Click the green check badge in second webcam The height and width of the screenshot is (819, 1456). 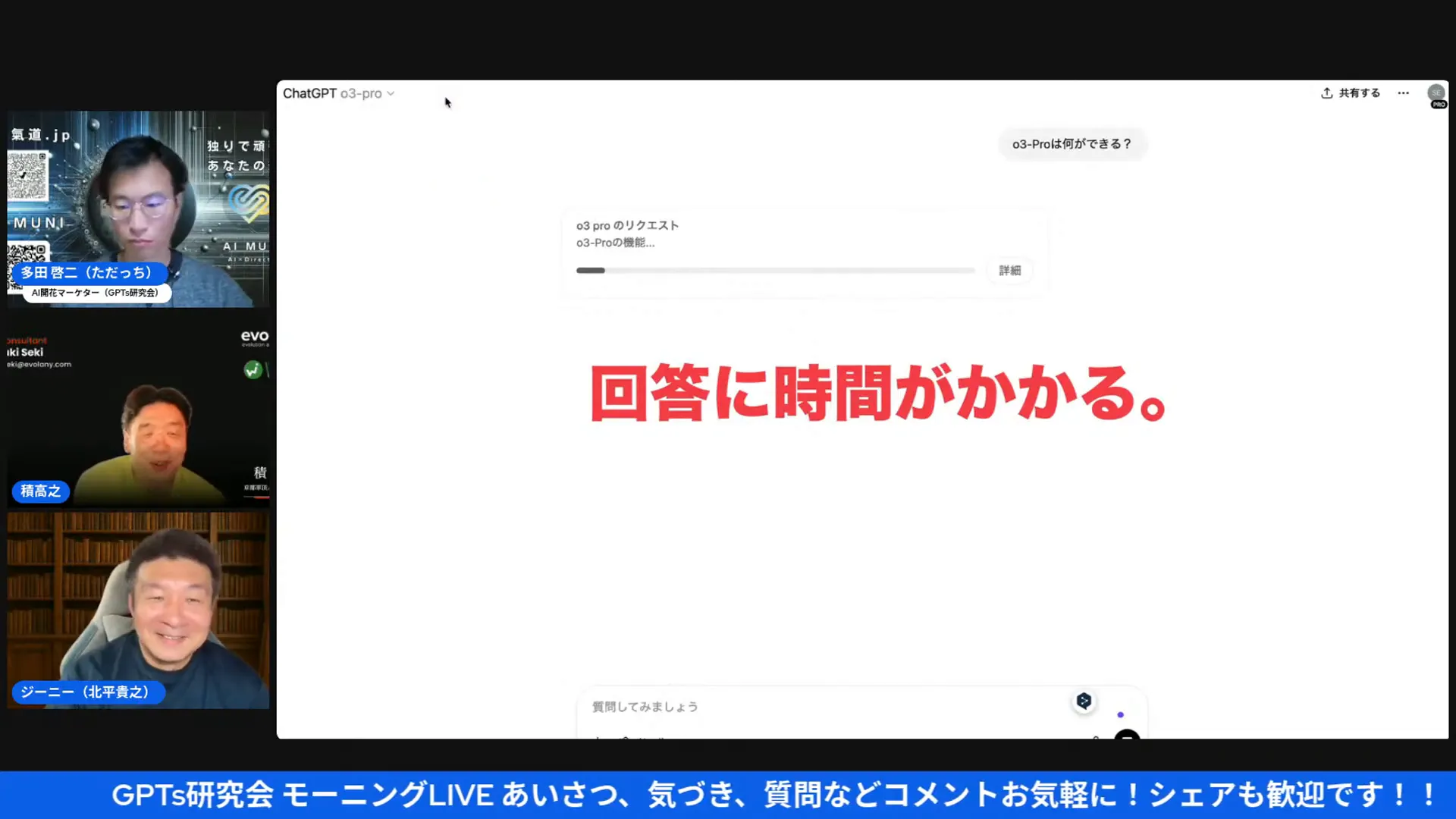tap(253, 370)
